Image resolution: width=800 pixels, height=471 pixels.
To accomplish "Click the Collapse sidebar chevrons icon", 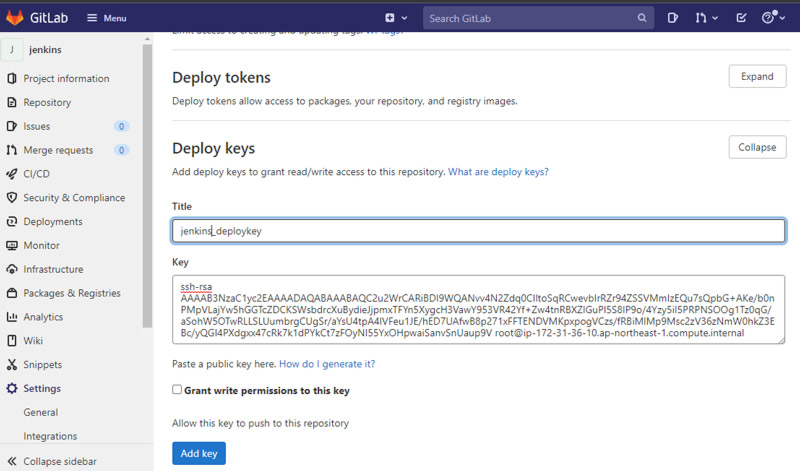I will tap(12, 461).
